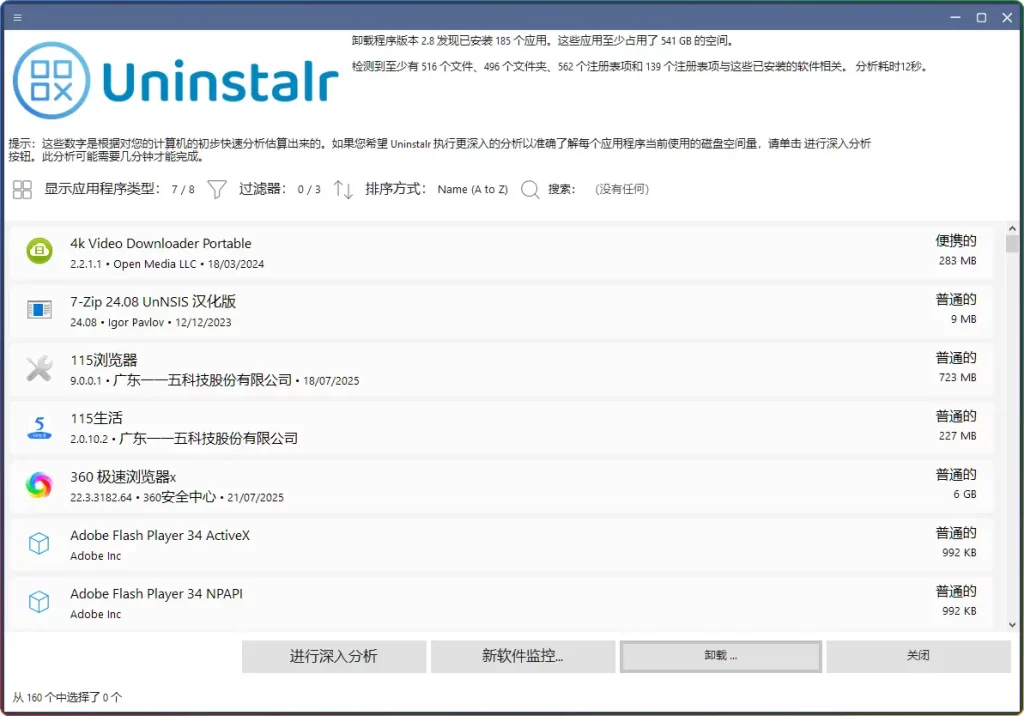Click the Uninstalr logo icon
This screenshot has width=1024, height=716.
pyautogui.click(x=52, y=80)
